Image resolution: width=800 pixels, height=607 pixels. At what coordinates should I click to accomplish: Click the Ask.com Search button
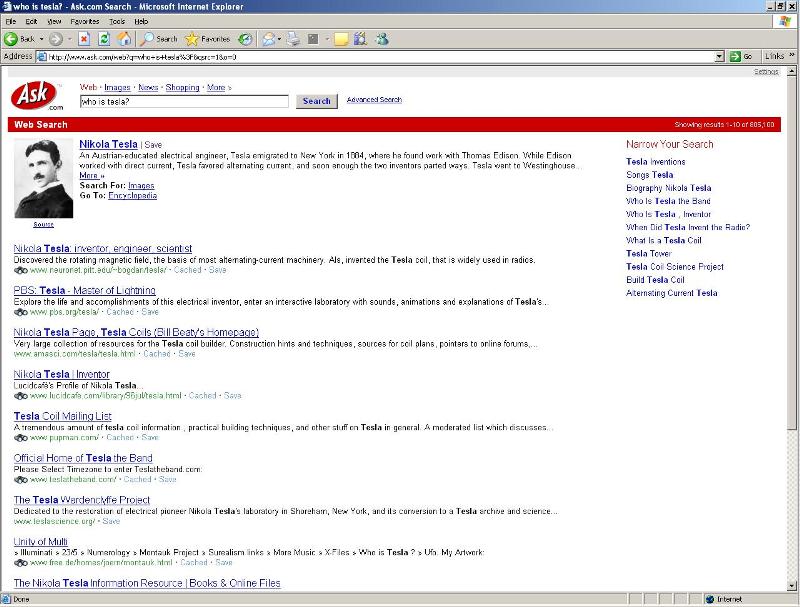point(316,101)
